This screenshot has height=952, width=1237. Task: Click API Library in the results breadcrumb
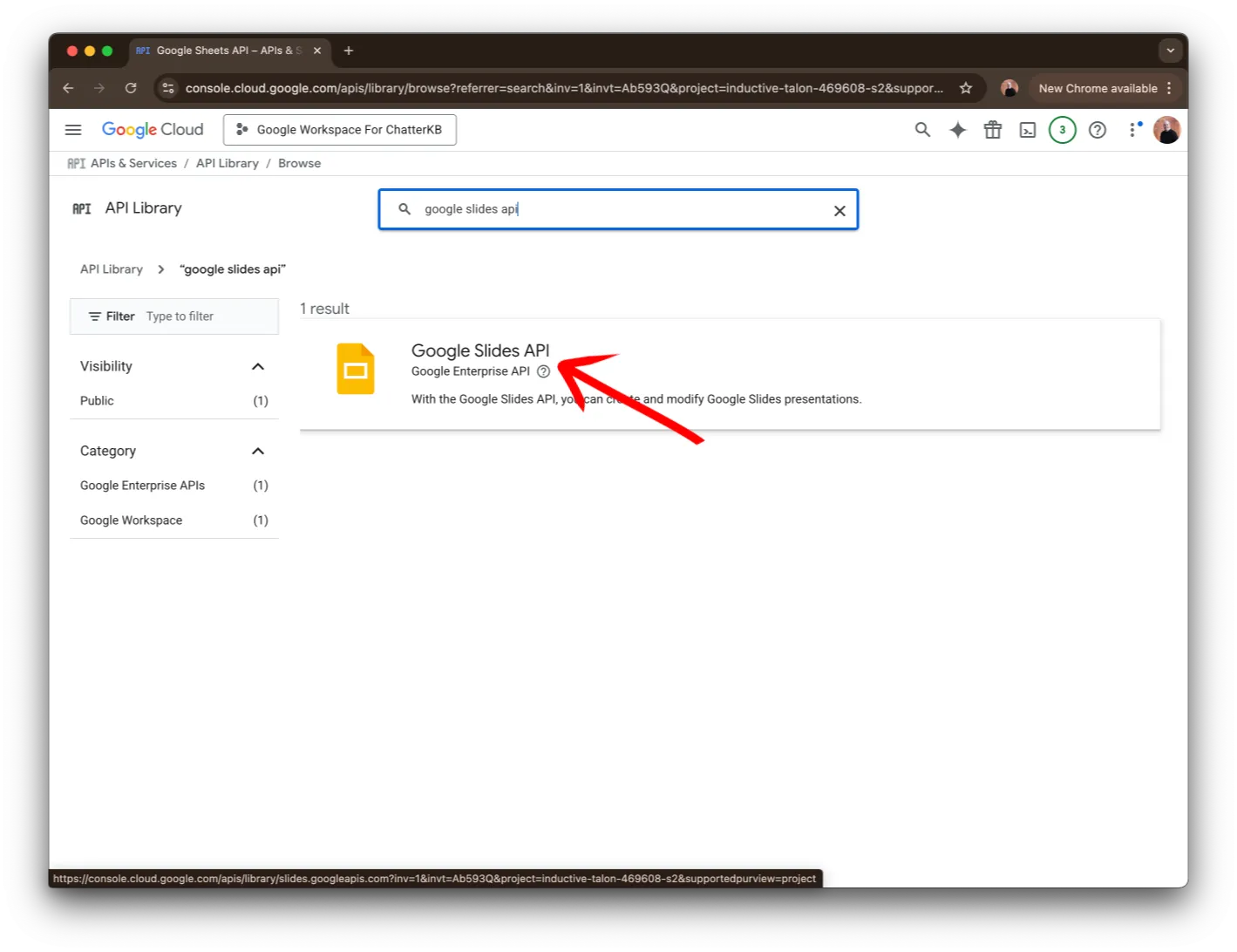pos(112,269)
